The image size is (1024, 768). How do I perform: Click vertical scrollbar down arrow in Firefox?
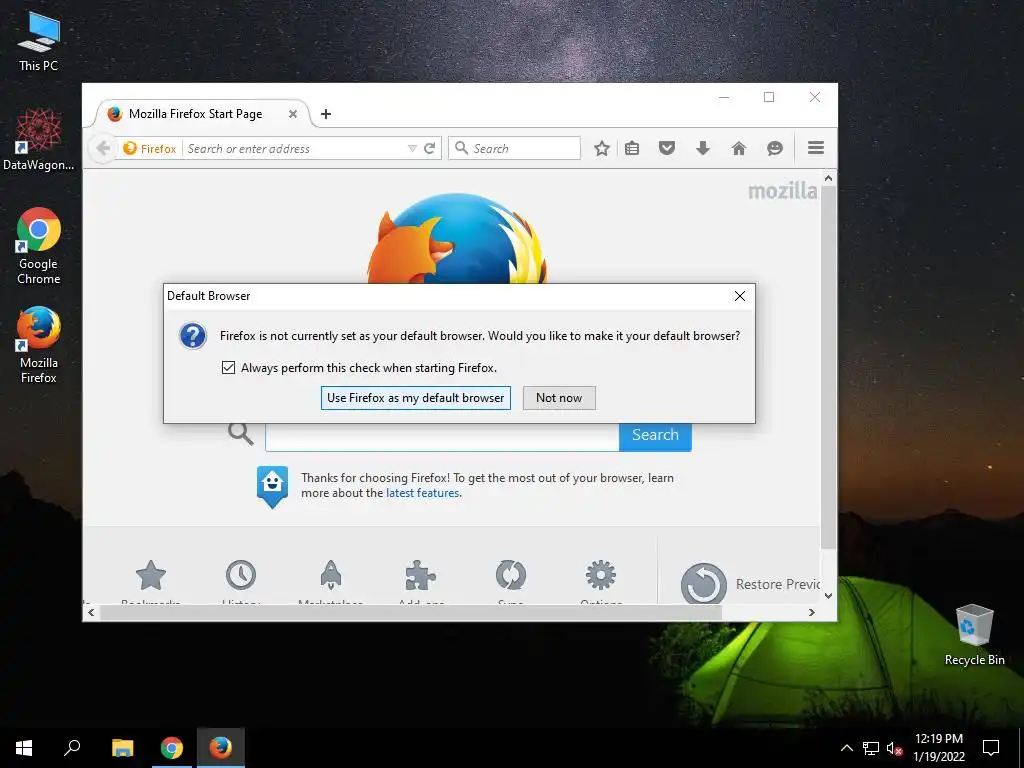coord(828,596)
